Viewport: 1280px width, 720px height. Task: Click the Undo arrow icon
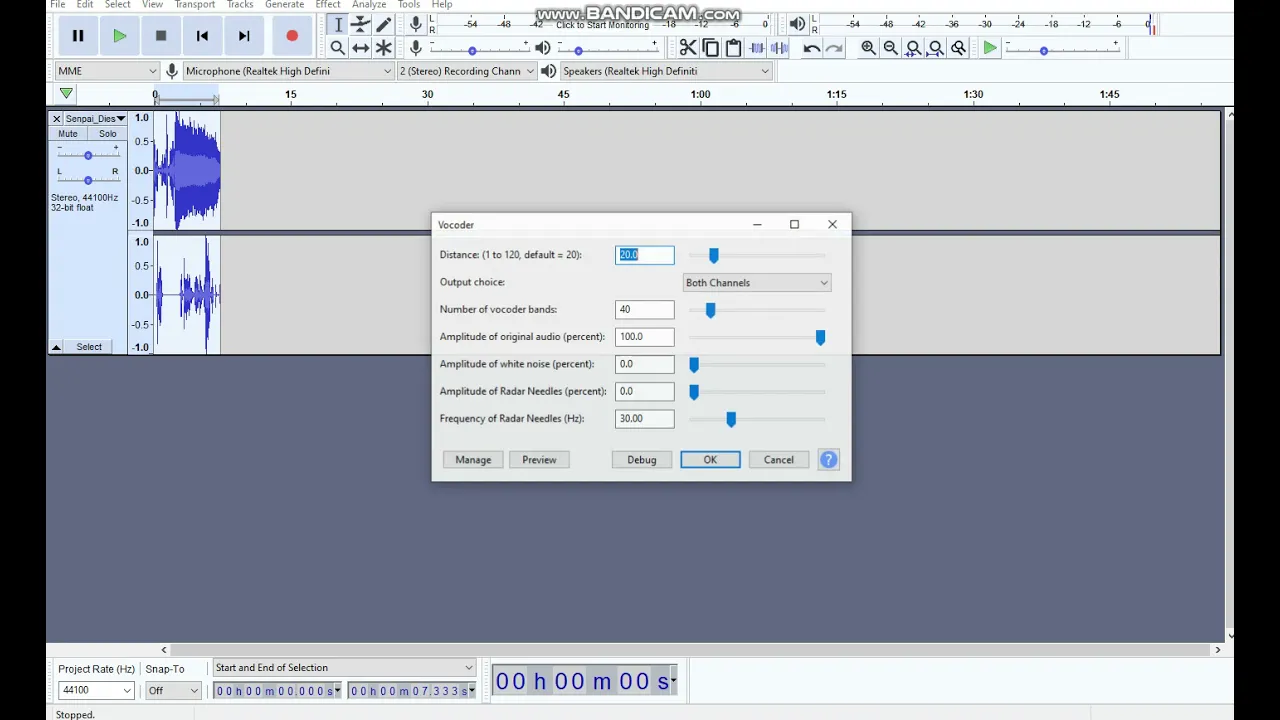(811, 47)
